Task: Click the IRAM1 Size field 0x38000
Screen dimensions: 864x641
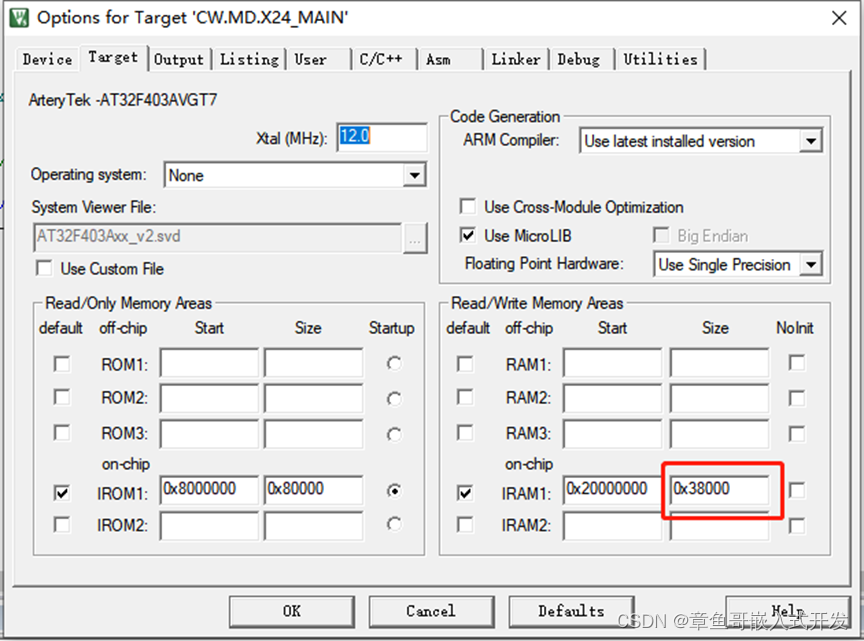Action: tap(719, 489)
